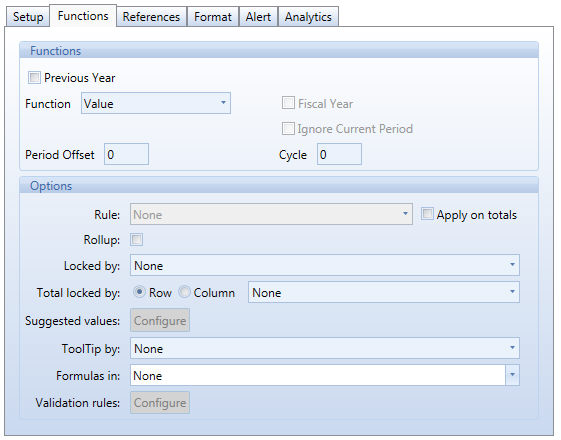Open the Analytics tab
This screenshot has width=561, height=440.
tap(308, 16)
